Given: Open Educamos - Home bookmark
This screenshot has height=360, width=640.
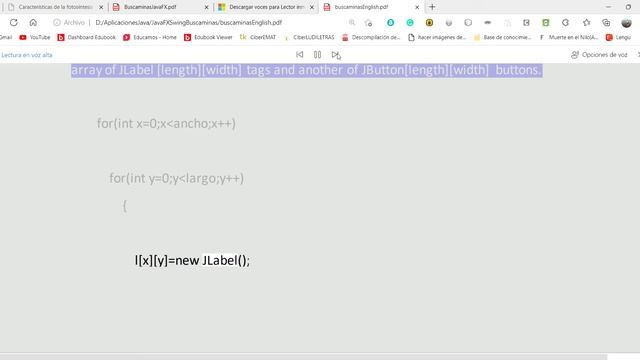Looking at the screenshot, I should [150, 37].
